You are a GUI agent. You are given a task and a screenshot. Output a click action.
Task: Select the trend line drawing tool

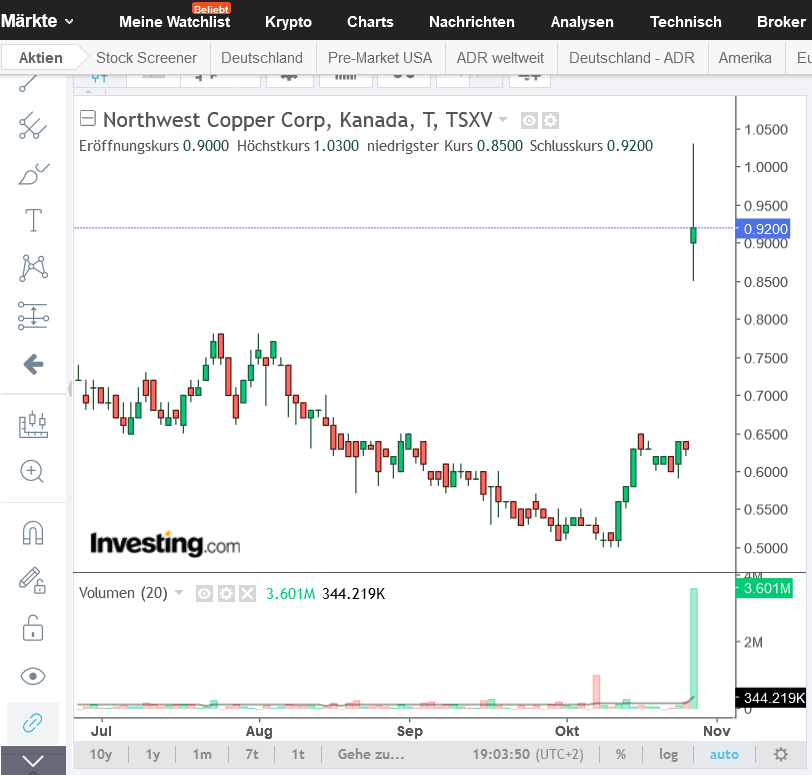pos(29,83)
